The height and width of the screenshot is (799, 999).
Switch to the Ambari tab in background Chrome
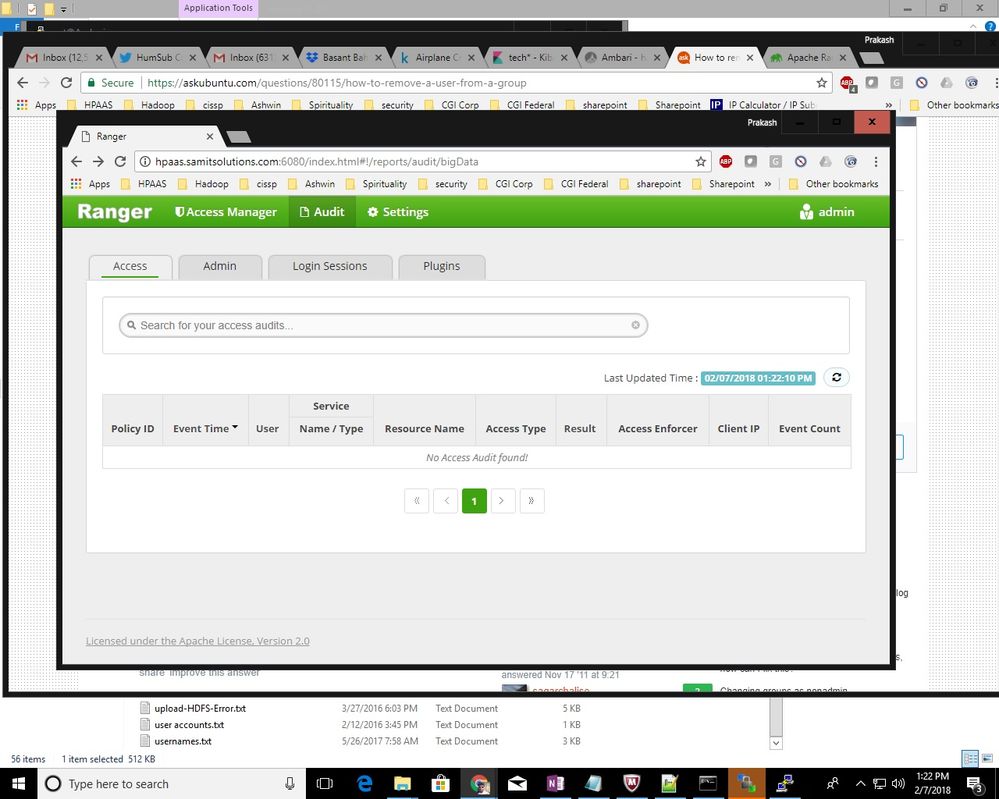click(x=624, y=57)
